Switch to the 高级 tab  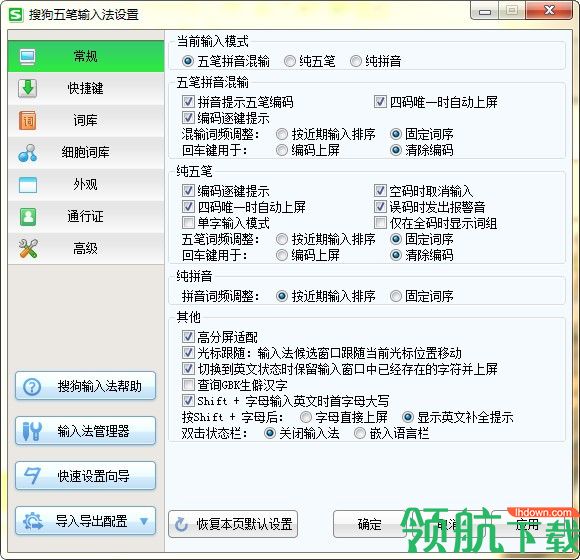click(x=86, y=249)
